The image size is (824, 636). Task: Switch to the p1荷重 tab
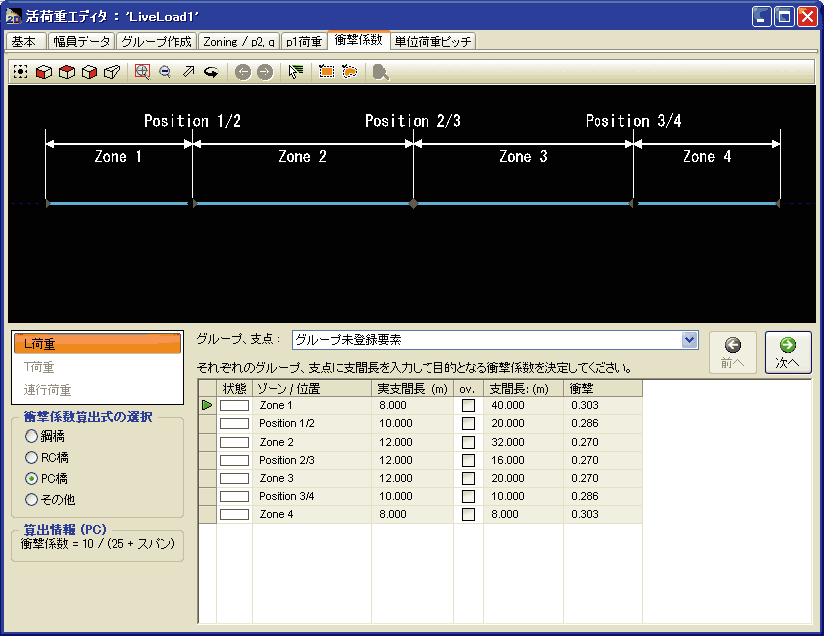303,42
